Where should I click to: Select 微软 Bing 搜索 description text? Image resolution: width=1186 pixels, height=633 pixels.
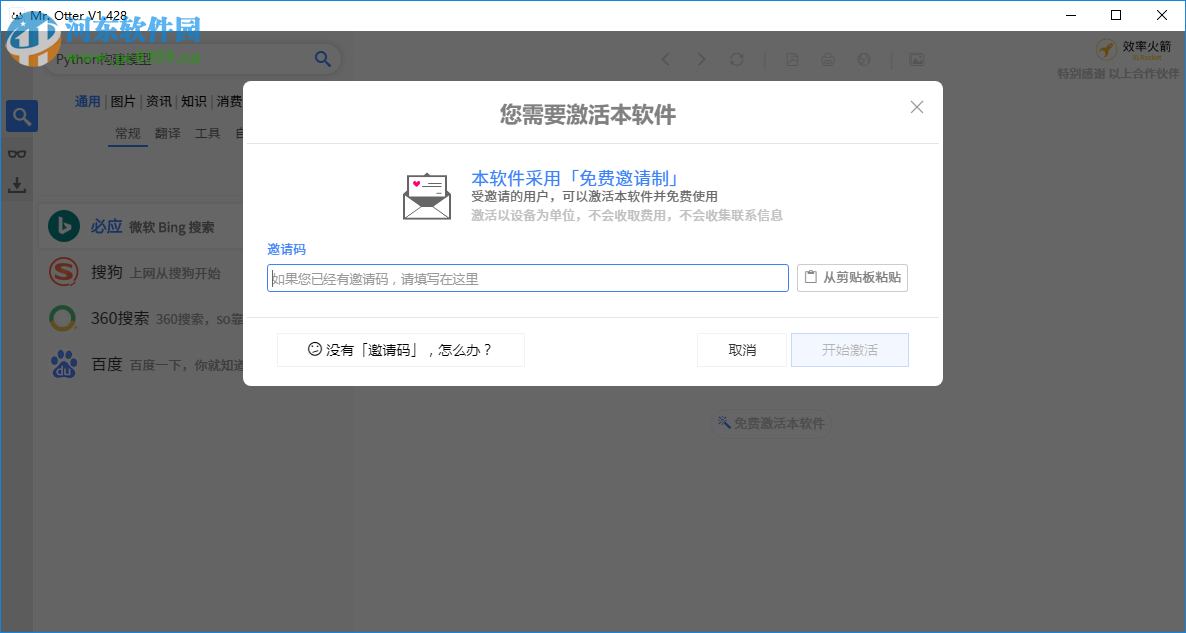tap(172, 227)
